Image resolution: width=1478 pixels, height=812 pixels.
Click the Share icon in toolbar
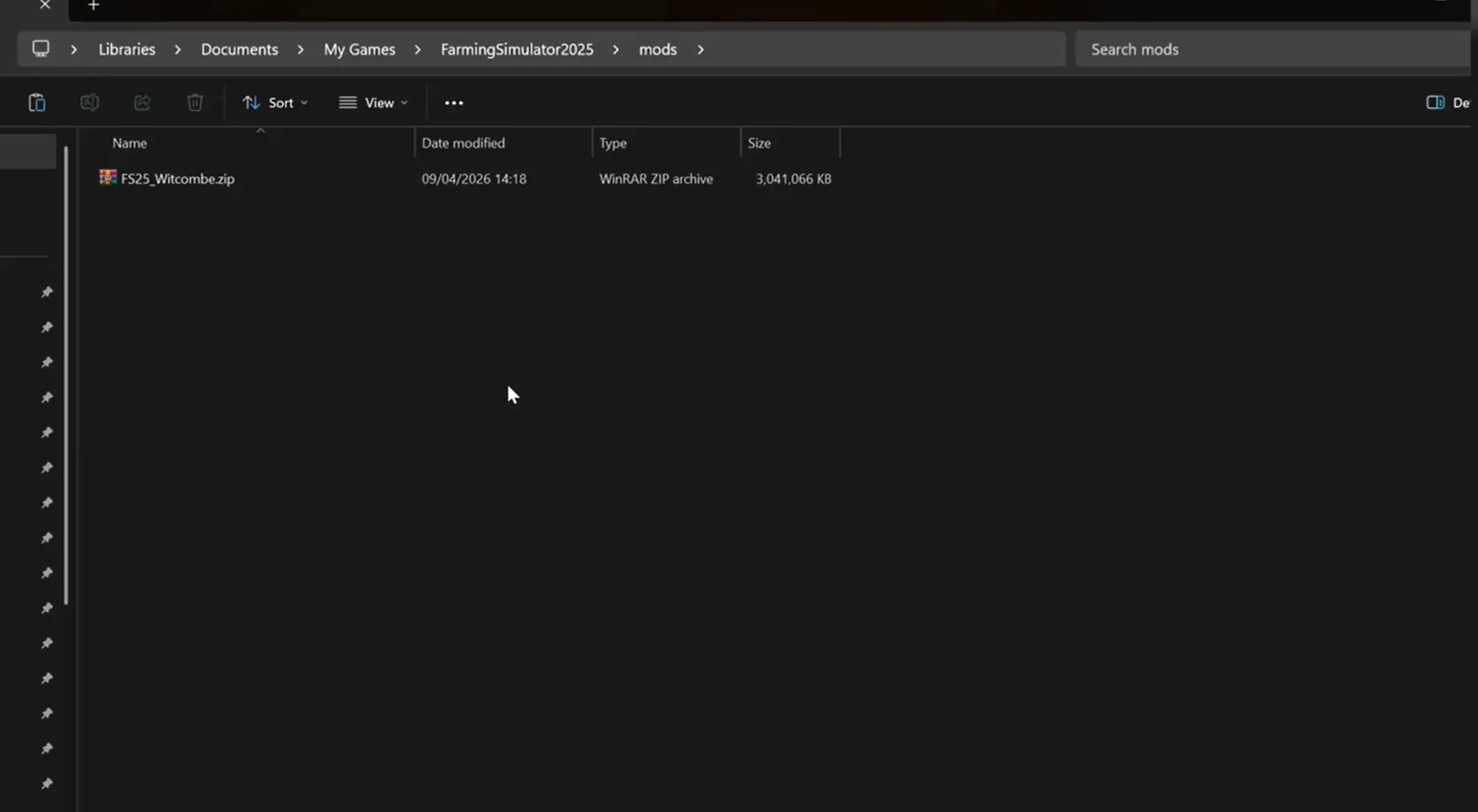[x=142, y=103]
